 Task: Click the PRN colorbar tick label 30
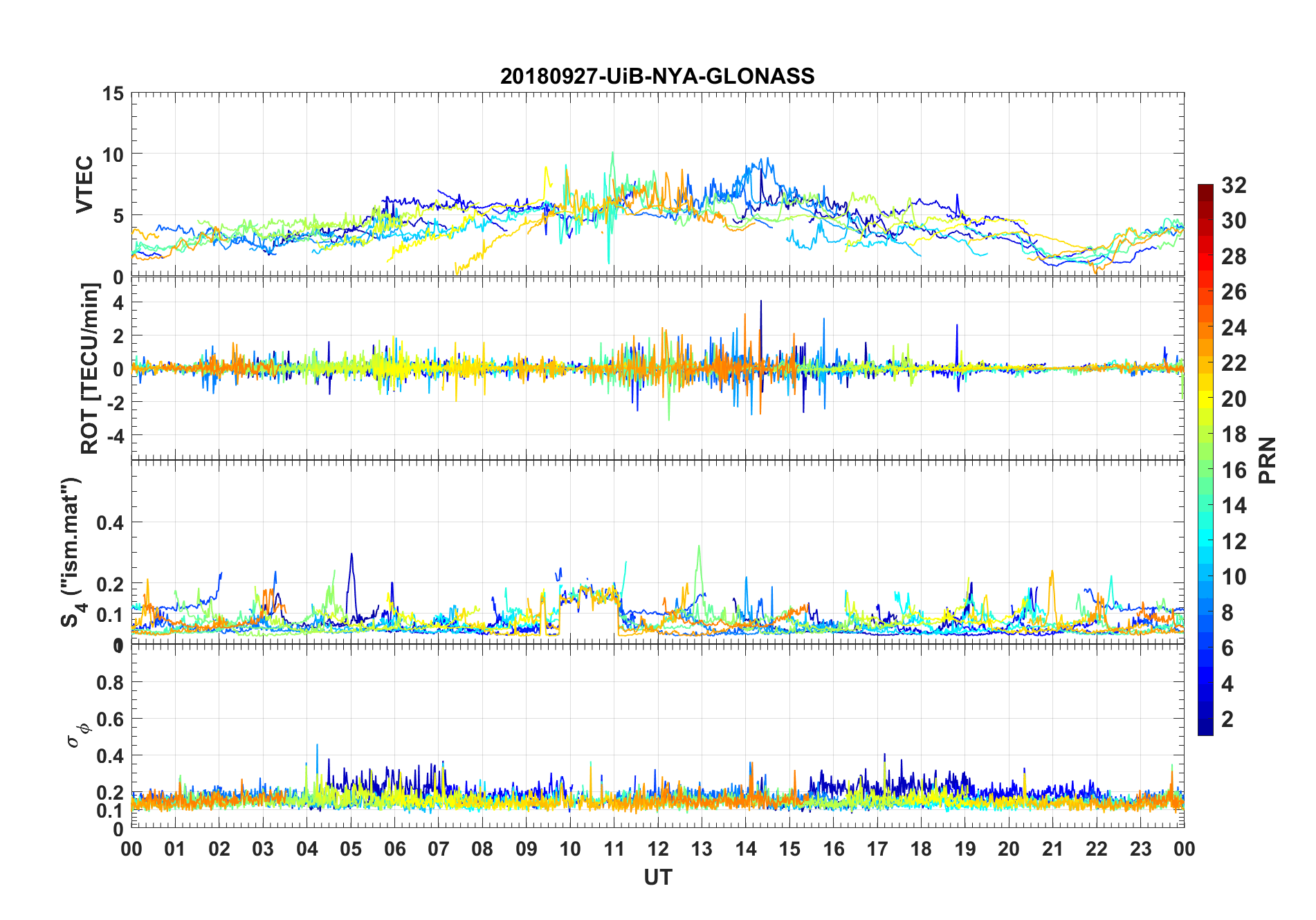tap(1234, 221)
